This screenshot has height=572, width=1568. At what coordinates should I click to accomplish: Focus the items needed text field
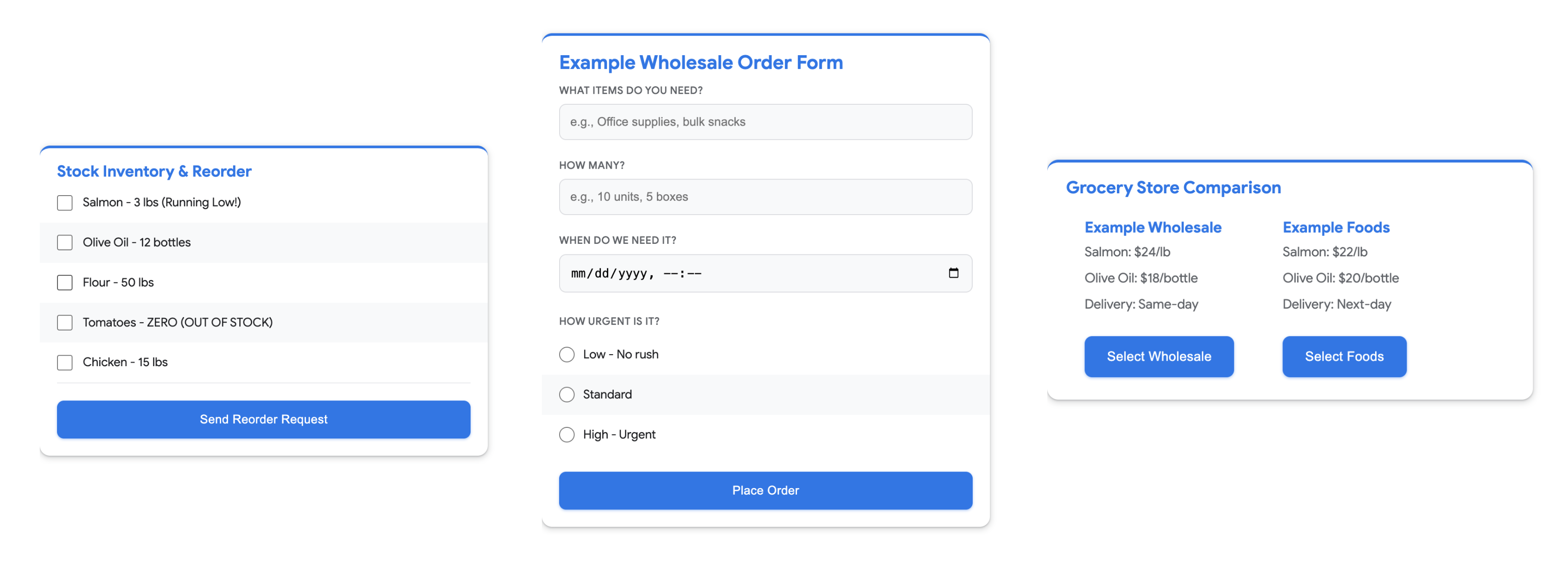[765, 122]
